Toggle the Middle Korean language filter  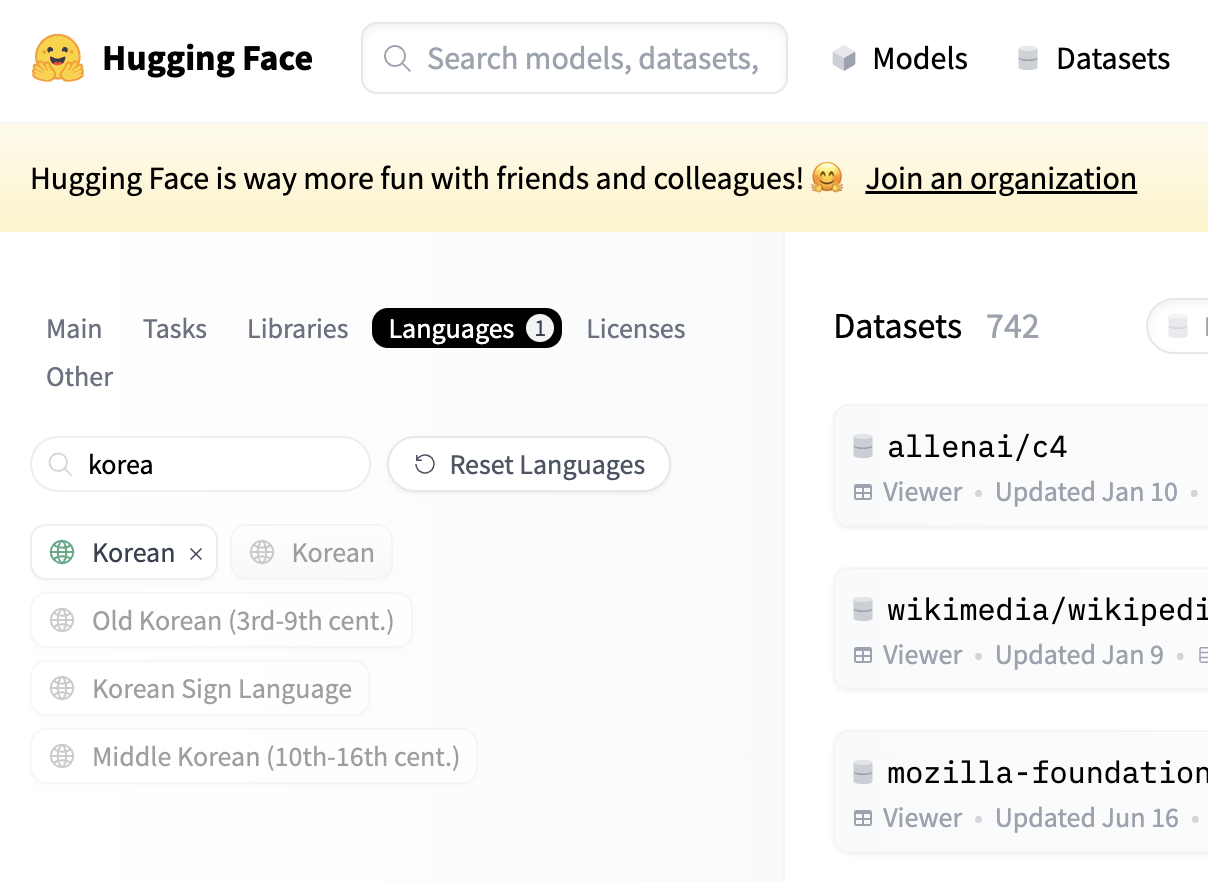(x=254, y=757)
